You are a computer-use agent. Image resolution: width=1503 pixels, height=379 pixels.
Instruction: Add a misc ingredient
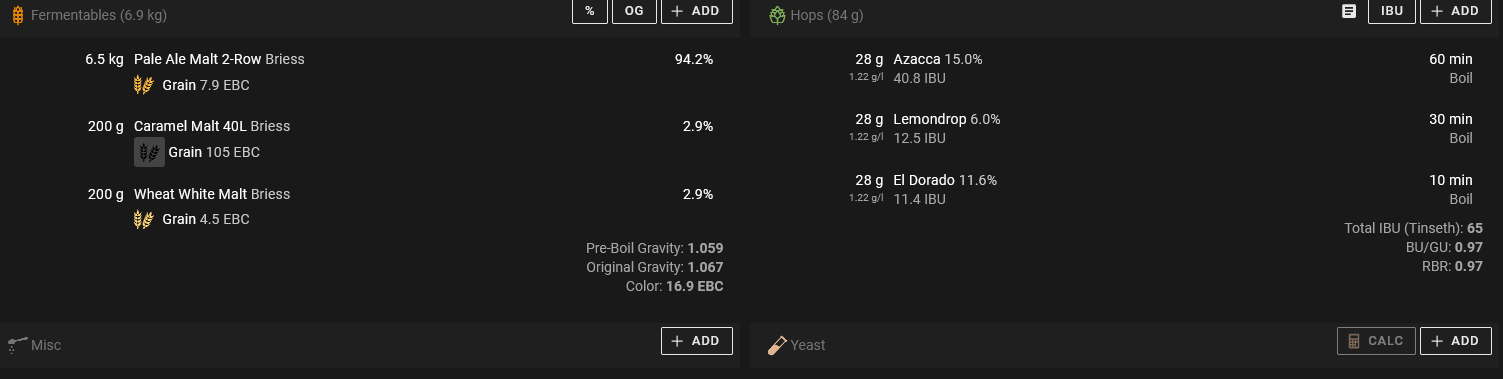[x=697, y=341]
